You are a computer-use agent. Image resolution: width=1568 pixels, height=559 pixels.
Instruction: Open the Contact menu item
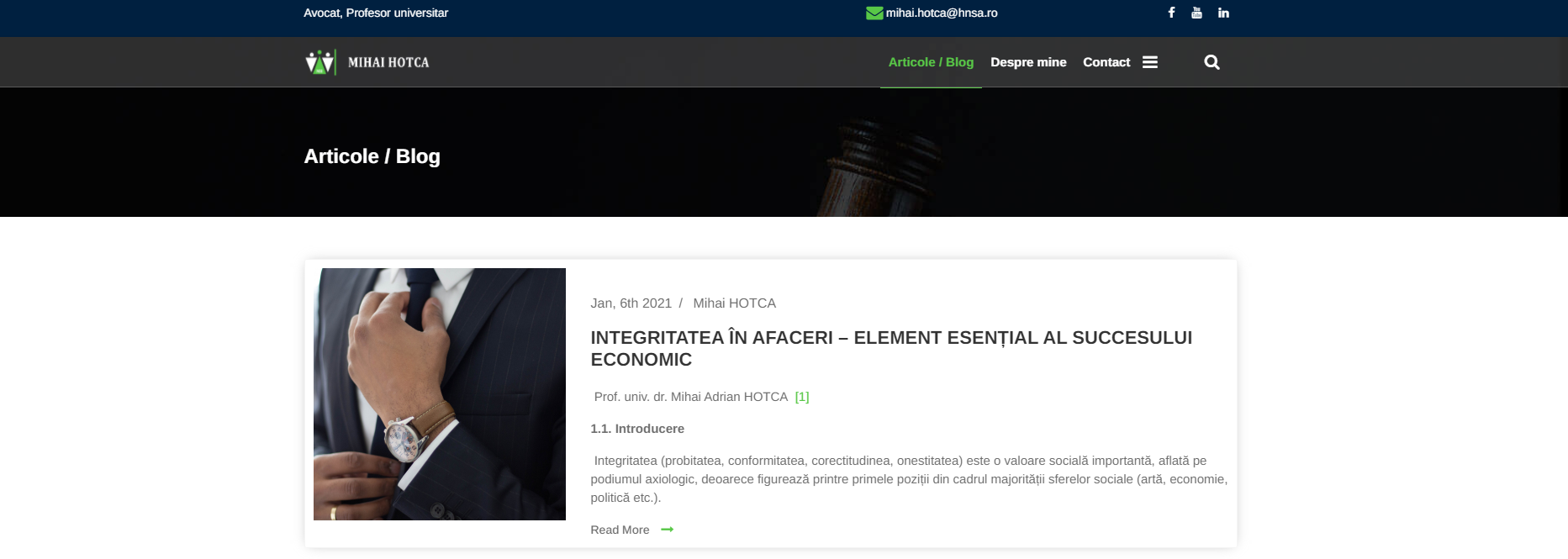(1106, 62)
